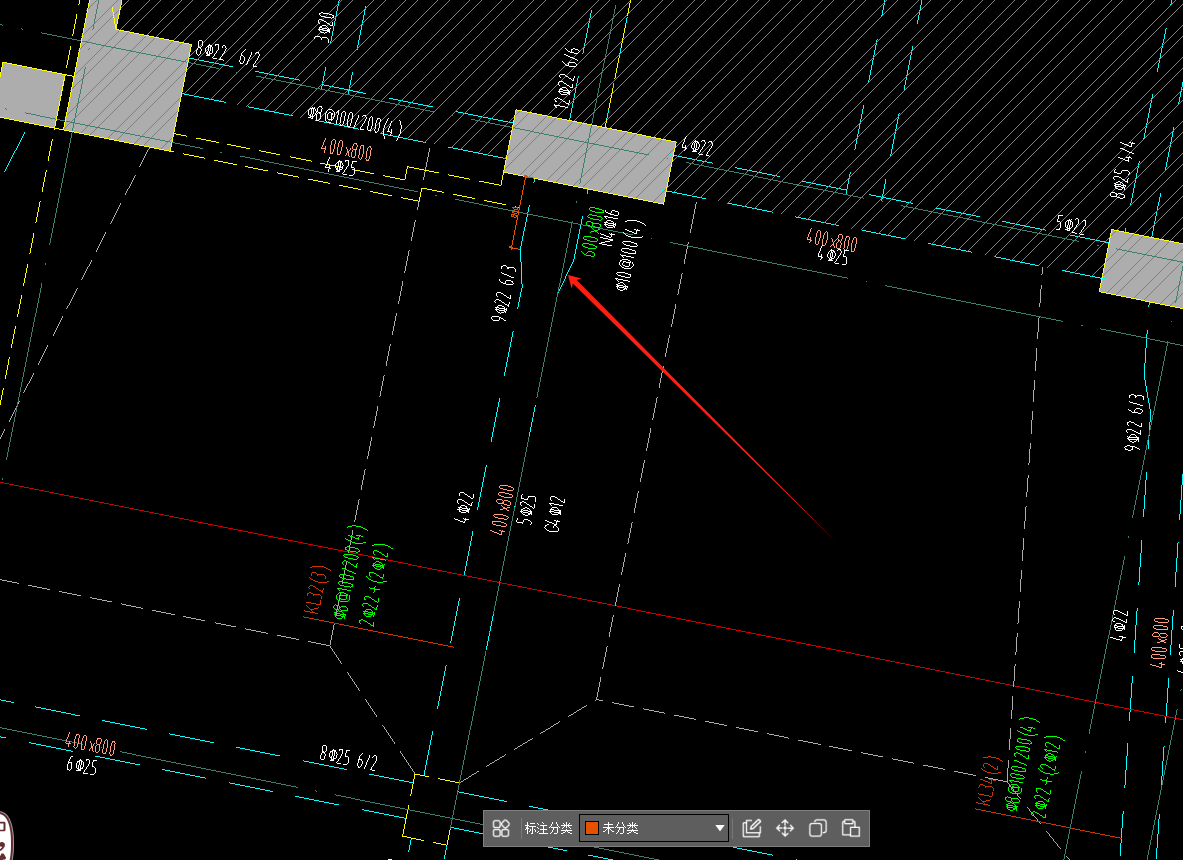Click the 标注分类 label in the toolbar
The width and height of the screenshot is (1183, 860).
point(548,828)
